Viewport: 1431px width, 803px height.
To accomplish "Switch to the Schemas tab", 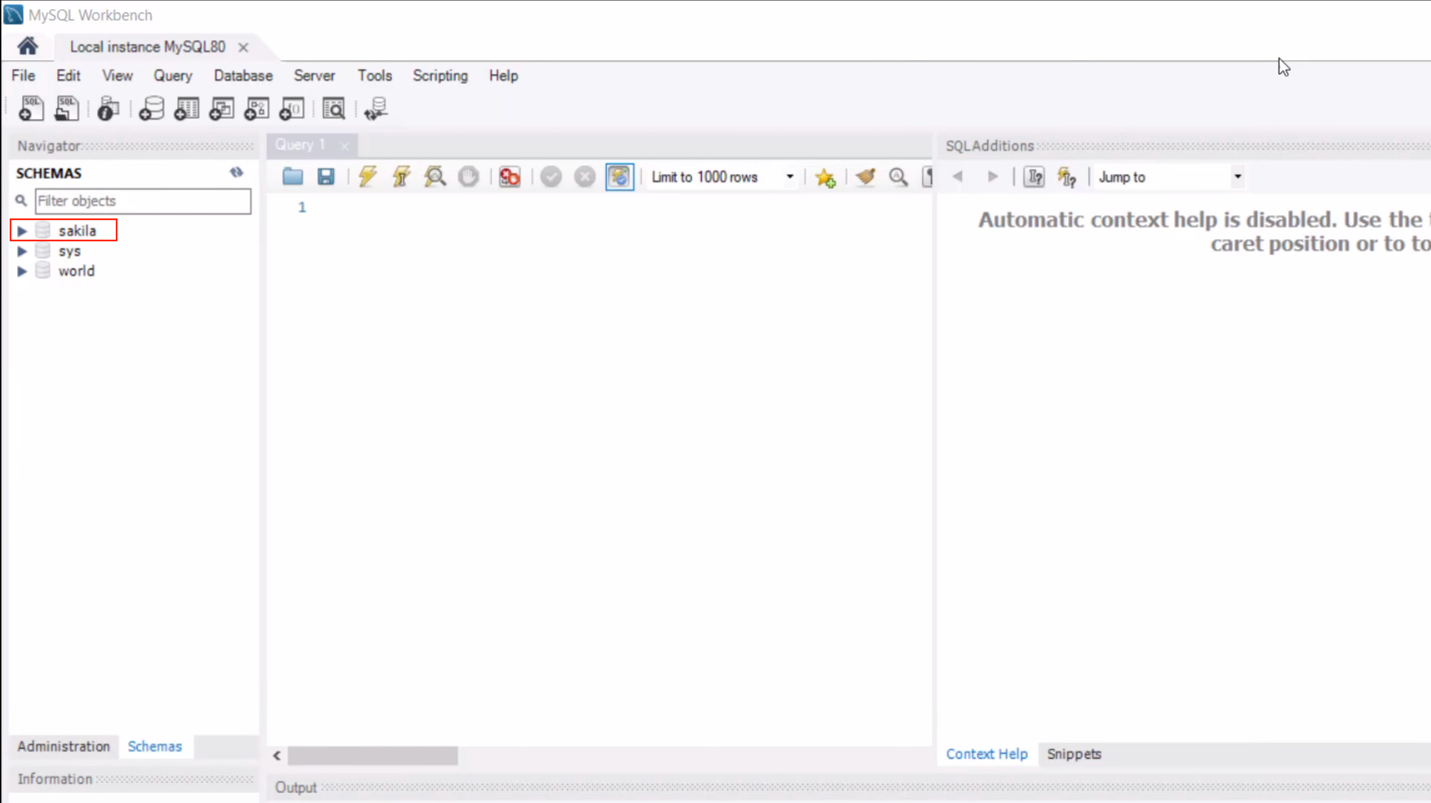I will coord(155,746).
